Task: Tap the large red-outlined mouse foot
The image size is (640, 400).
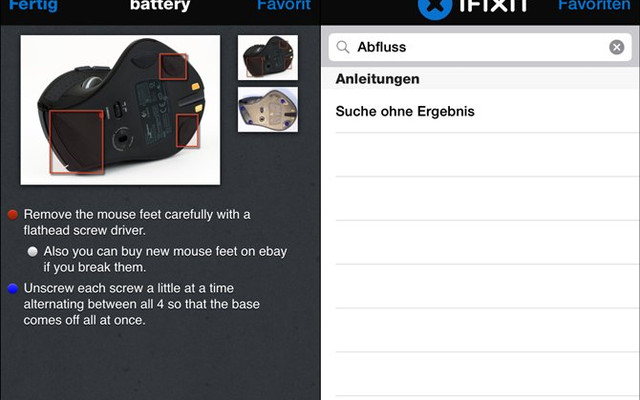Action: (76, 142)
